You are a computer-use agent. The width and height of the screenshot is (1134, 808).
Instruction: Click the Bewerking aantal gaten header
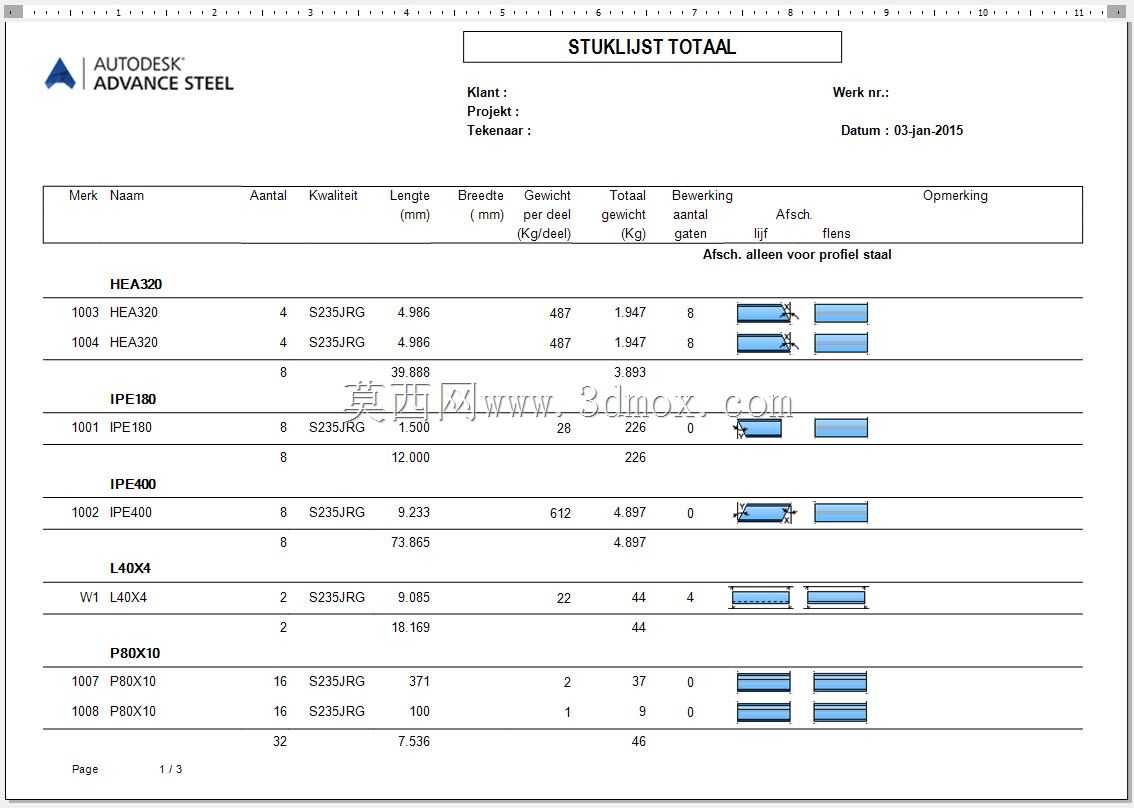[x=702, y=215]
